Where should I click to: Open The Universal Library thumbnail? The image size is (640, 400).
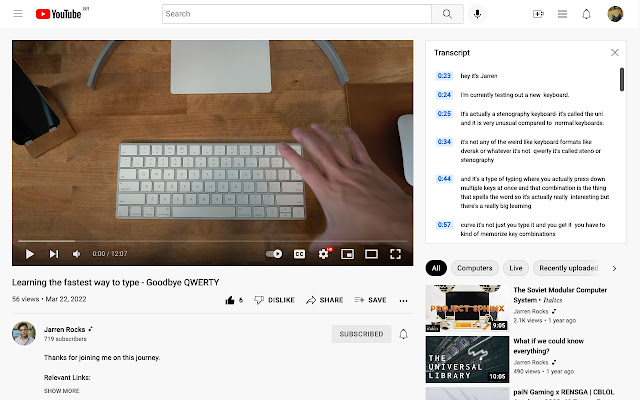coord(467,359)
